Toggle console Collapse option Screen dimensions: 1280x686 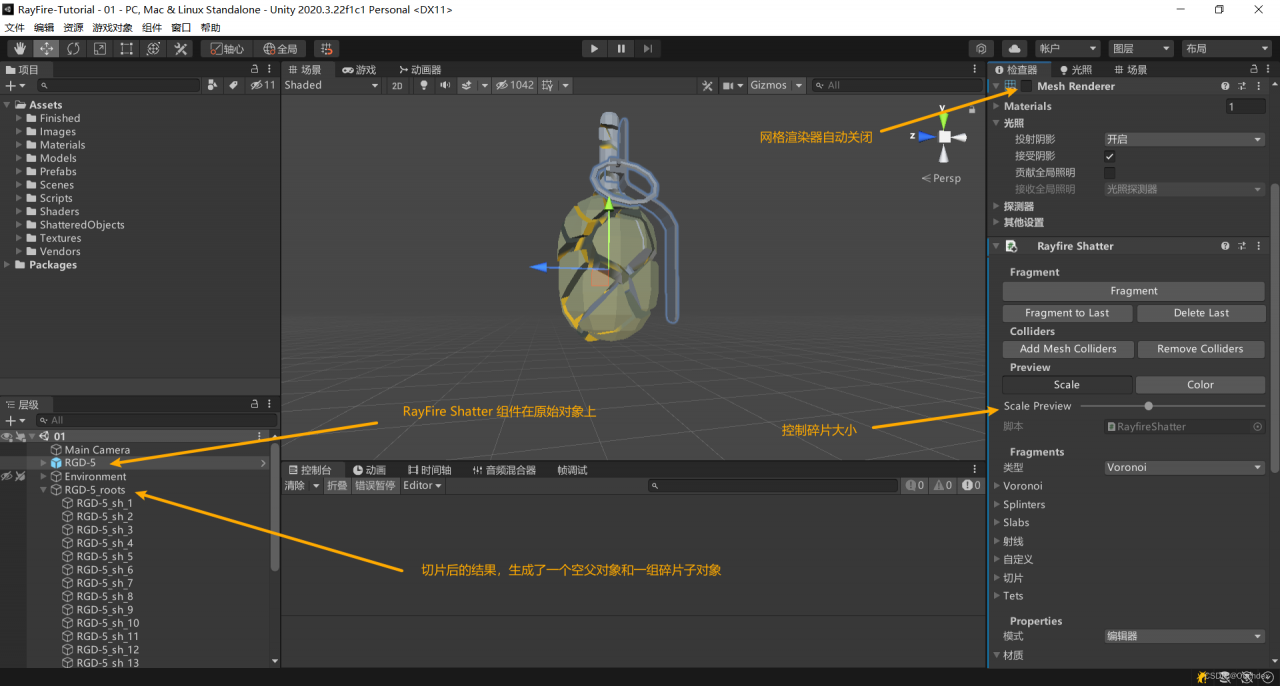point(335,485)
